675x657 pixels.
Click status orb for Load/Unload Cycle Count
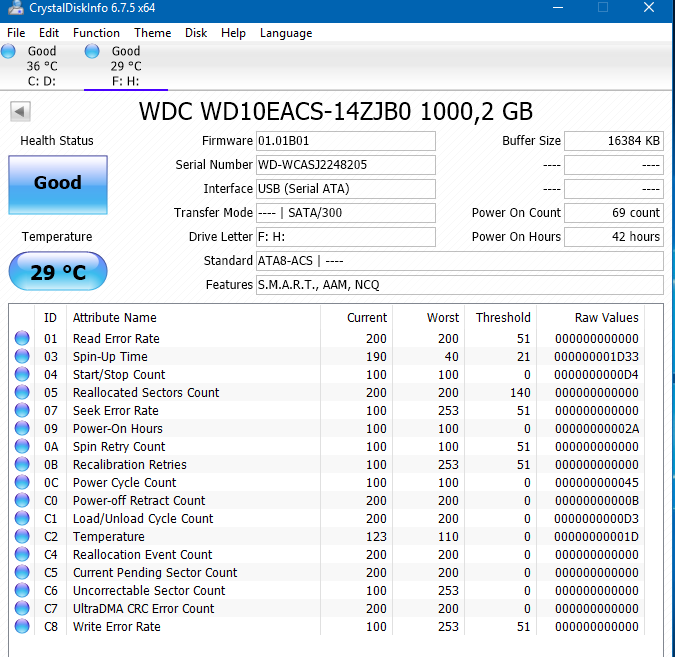pos(22,518)
